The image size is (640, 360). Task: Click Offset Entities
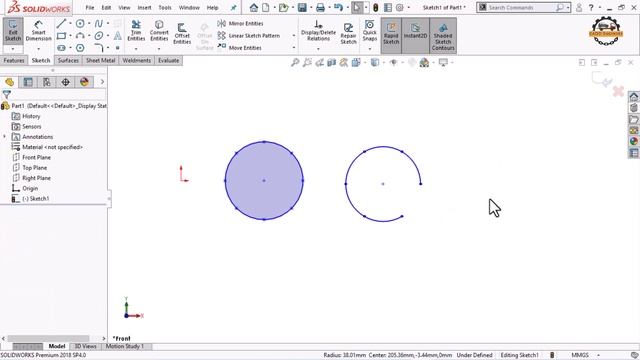pos(182,33)
